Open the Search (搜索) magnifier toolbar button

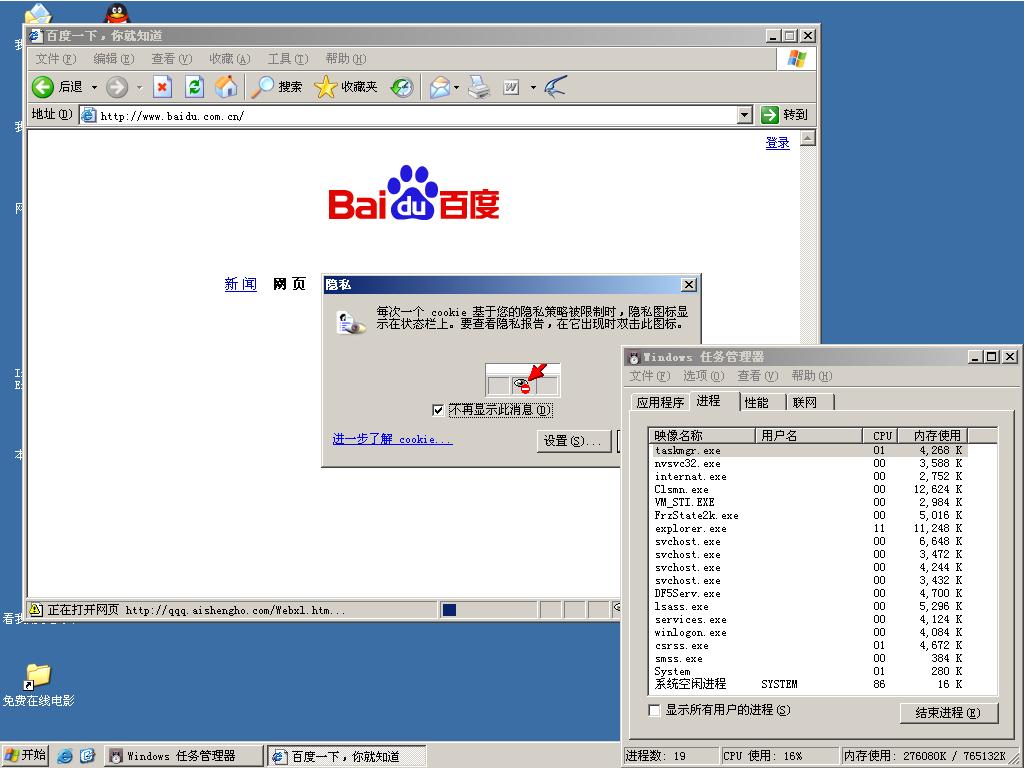click(x=277, y=87)
